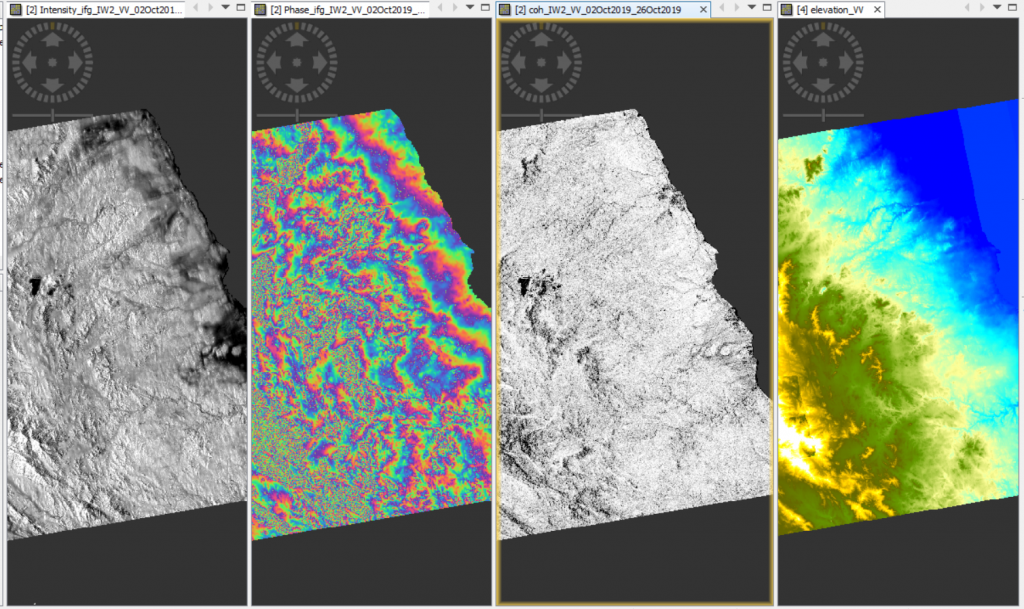Open the tab list dropdown for elevation panel
Screen dimensions: 1024x609
pos(997,7)
